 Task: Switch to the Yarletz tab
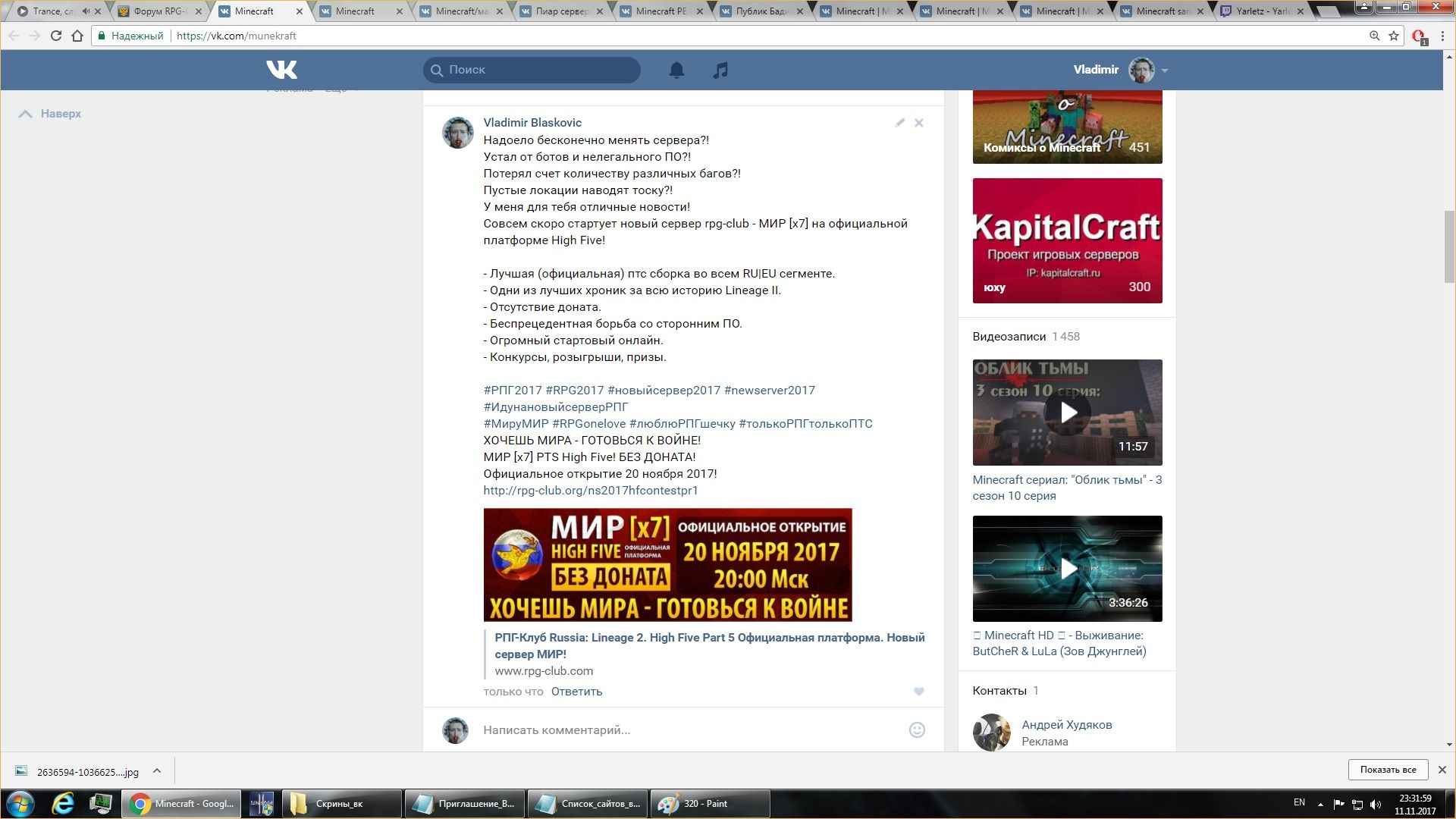(x=1263, y=11)
